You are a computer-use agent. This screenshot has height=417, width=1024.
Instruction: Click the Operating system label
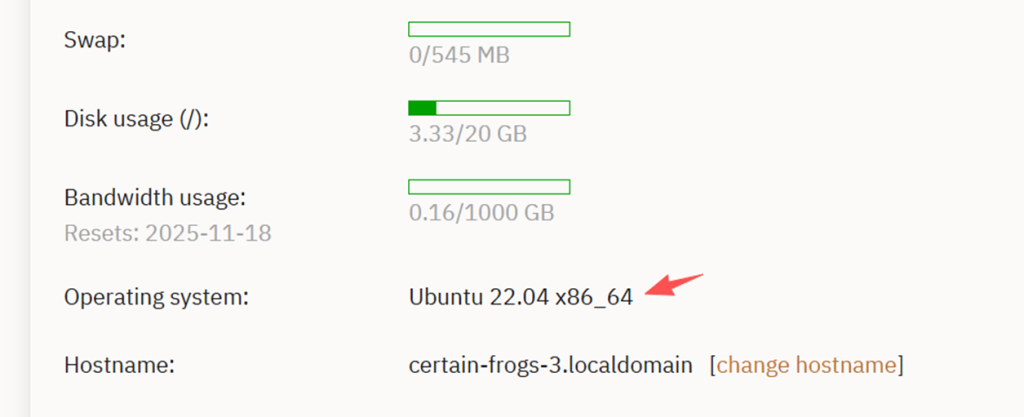(x=156, y=297)
